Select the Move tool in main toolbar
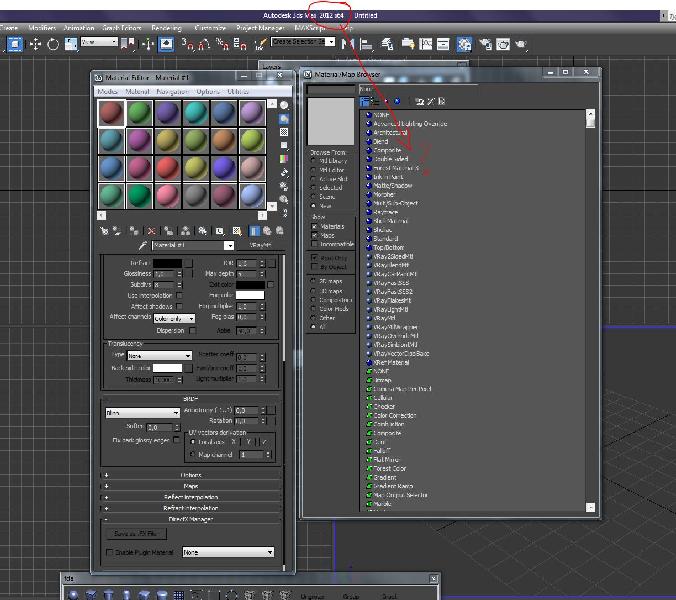The height and width of the screenshot is (600, 676). coord(35,44)
